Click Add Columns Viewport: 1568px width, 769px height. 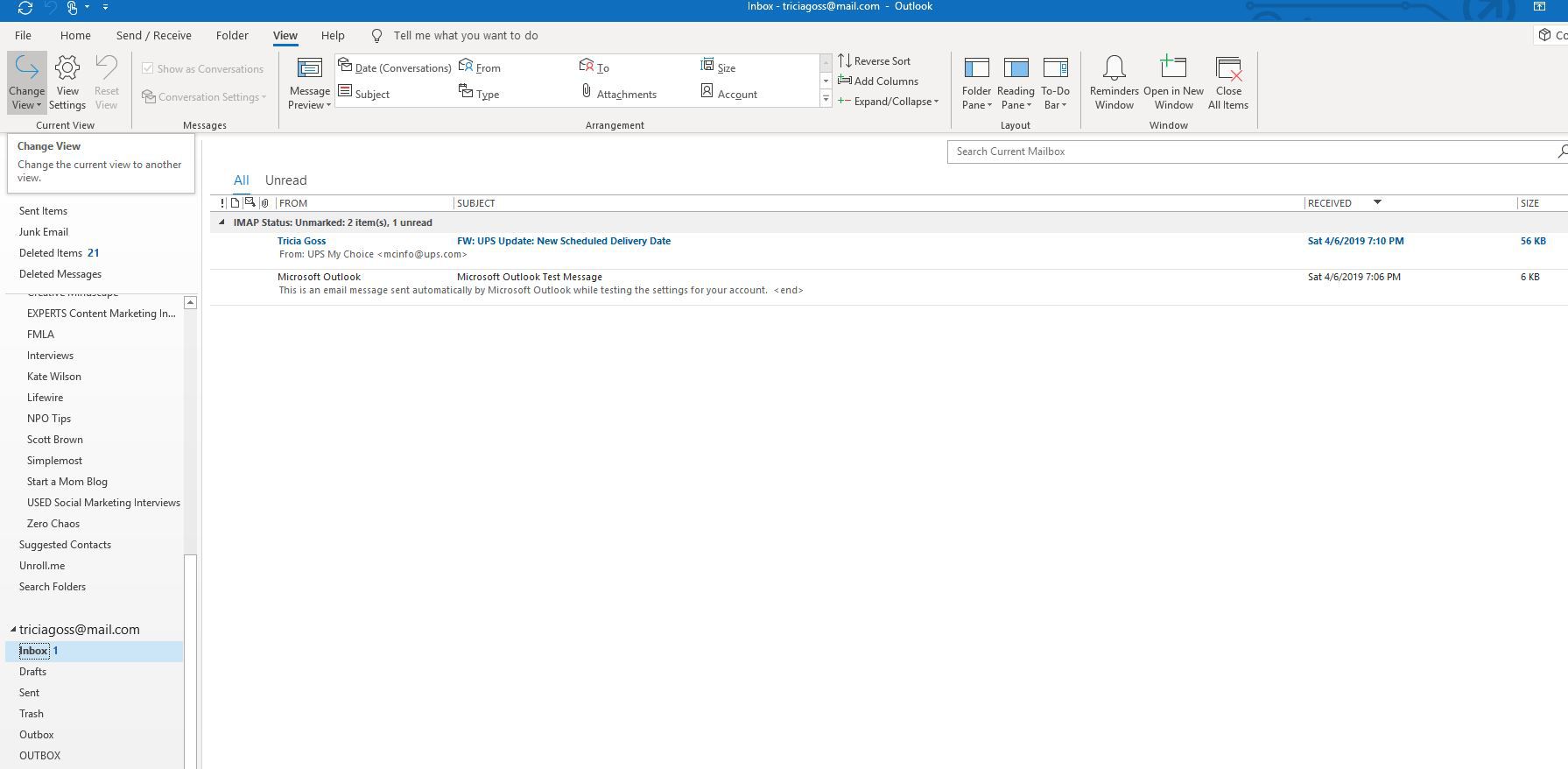[x=878, y=81]
